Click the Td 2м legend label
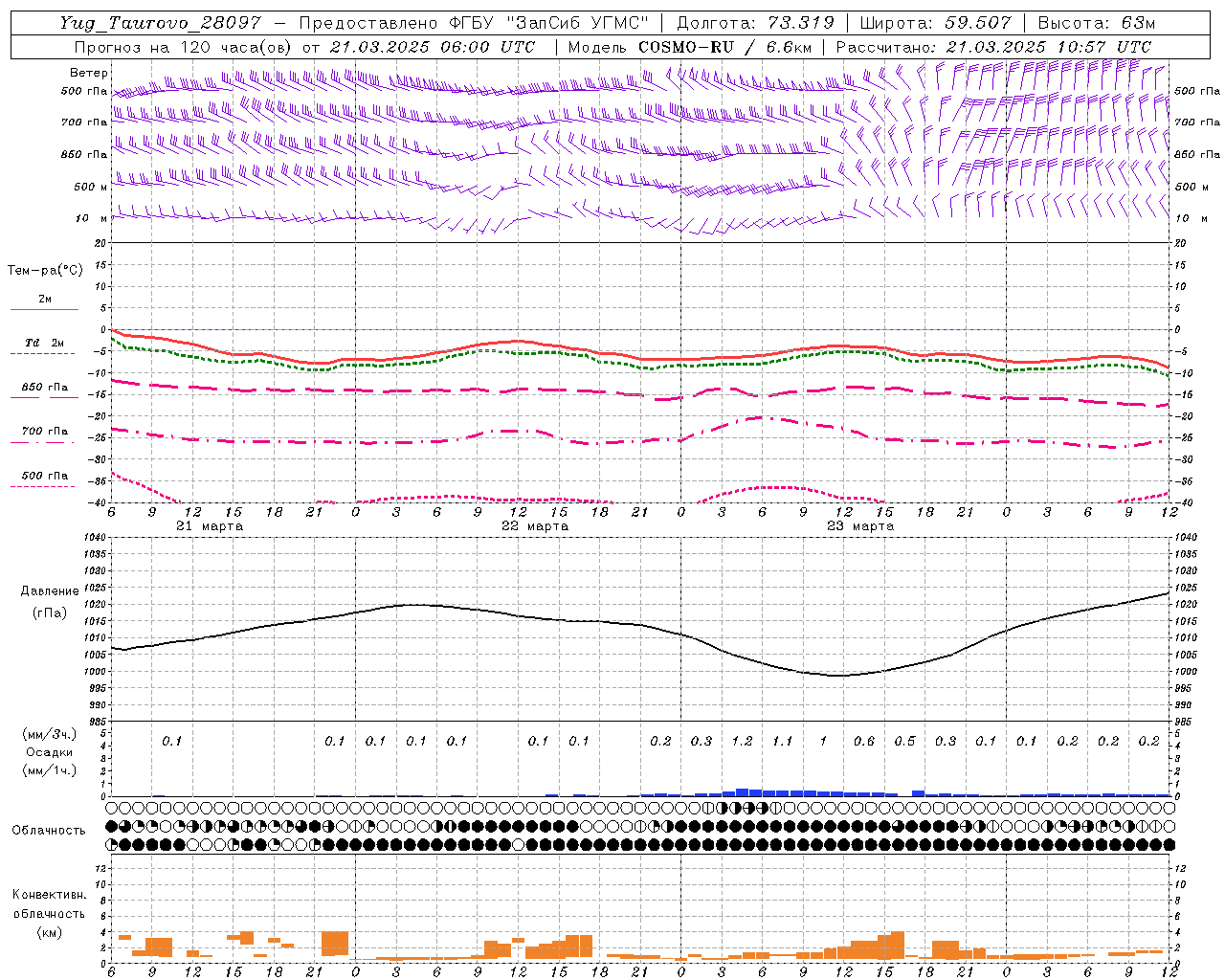The width and height of the screenshot is (1225, 980). (45, 343)
